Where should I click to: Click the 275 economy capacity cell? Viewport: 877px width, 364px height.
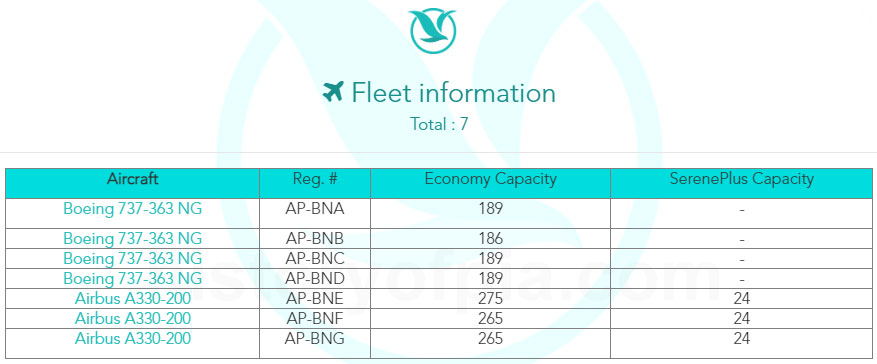tap(491, 298)
